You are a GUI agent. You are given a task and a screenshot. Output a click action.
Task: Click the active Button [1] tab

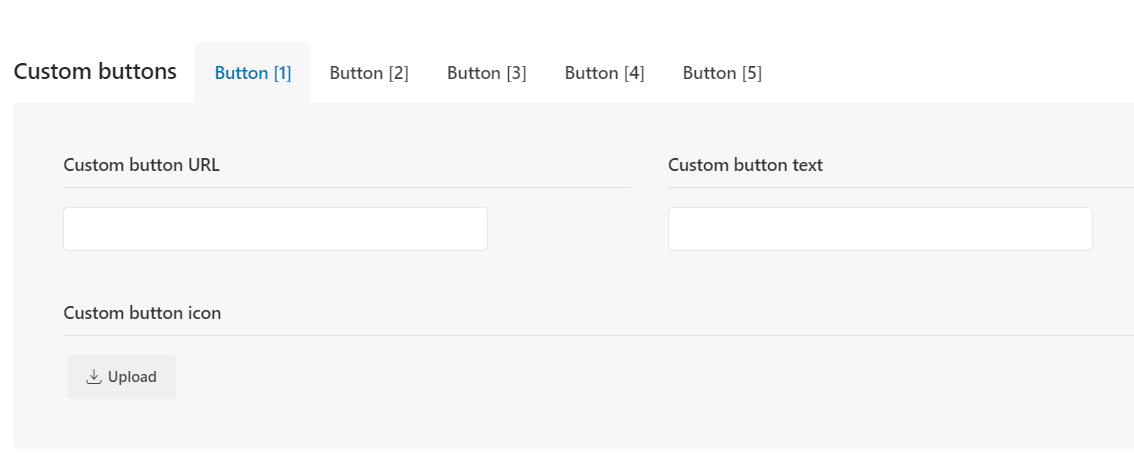[x=252, y=73]
